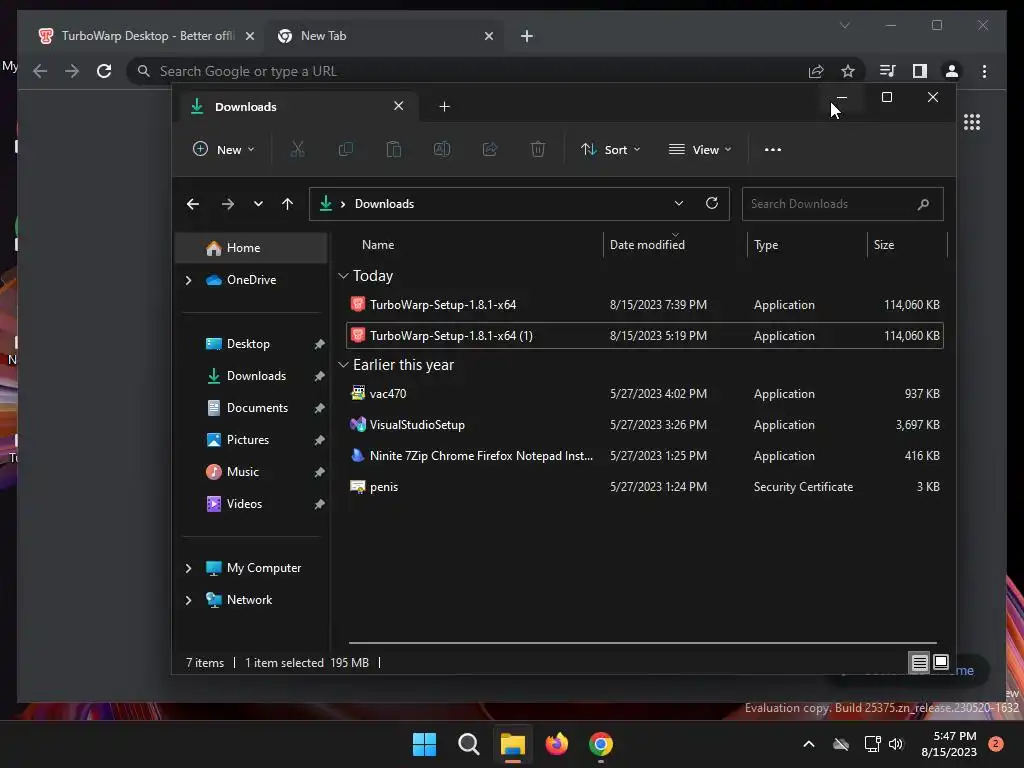Open the Windows Start menu
The height and width of the screenshot is (768, 1024).
click(424, 744)
